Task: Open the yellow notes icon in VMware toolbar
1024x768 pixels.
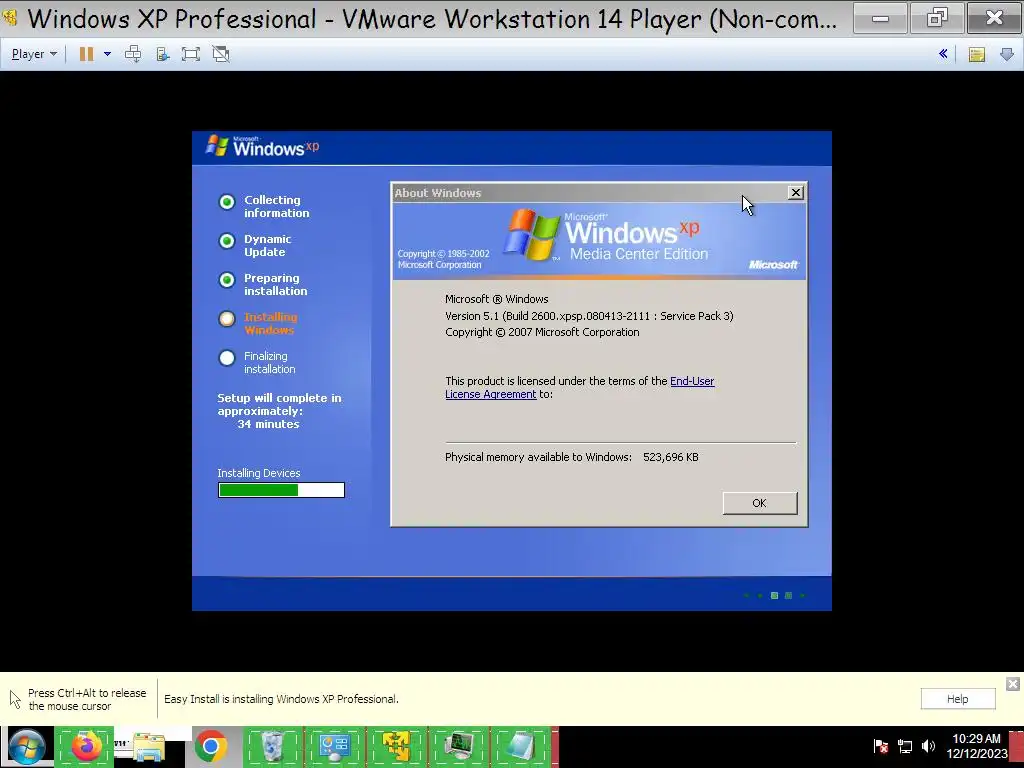Action: (976, 54)
